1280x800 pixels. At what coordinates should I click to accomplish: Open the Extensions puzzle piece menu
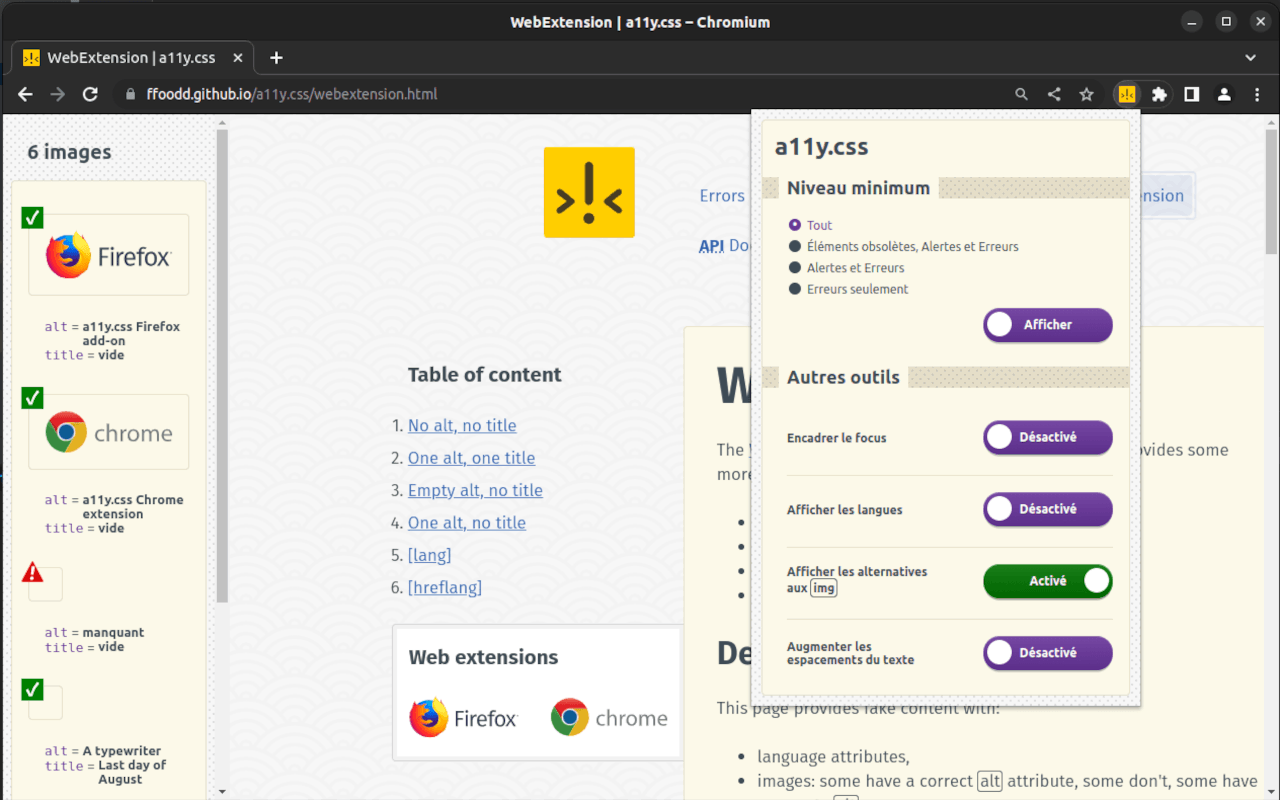1159,94
